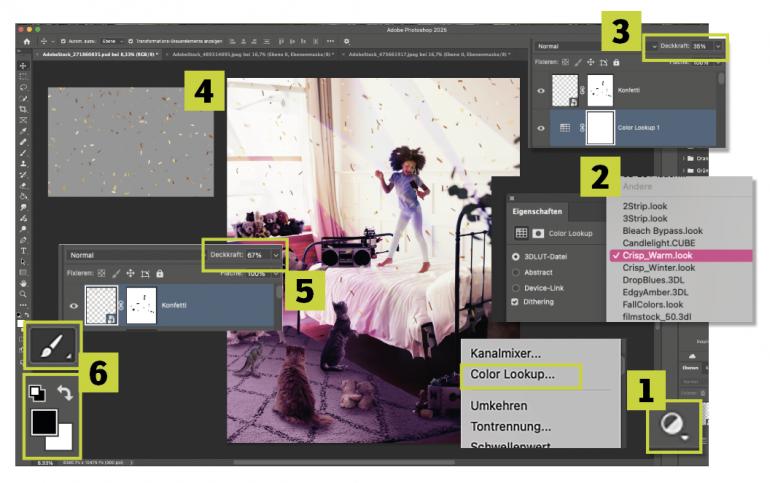The height and width of the screenshot is (483, 770).
Task: Select the Hand tool
Action: (x=23, y=283)
